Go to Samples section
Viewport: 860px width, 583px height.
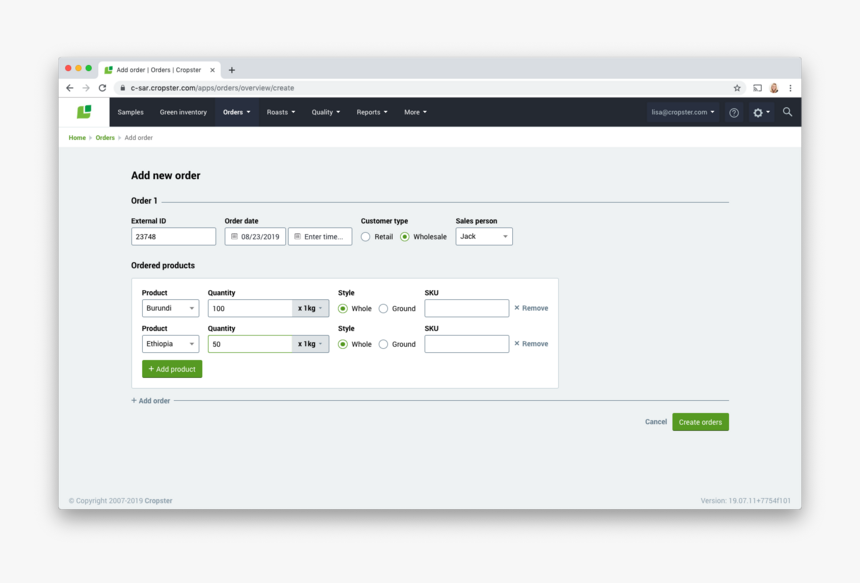click(x=131, y=112)
